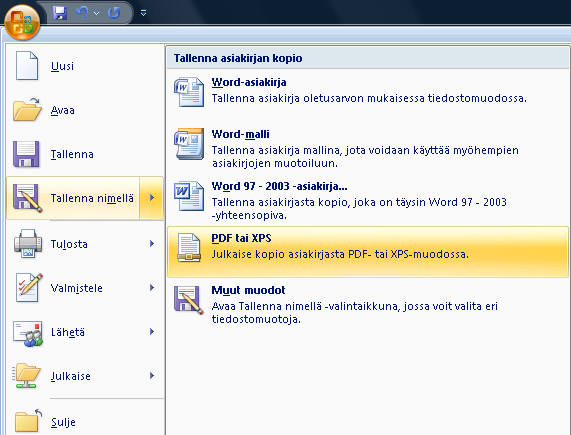Click the envelope people icon beside Lähetä
This screenshot has height=435, width=571.
click(x=28, y=333)
